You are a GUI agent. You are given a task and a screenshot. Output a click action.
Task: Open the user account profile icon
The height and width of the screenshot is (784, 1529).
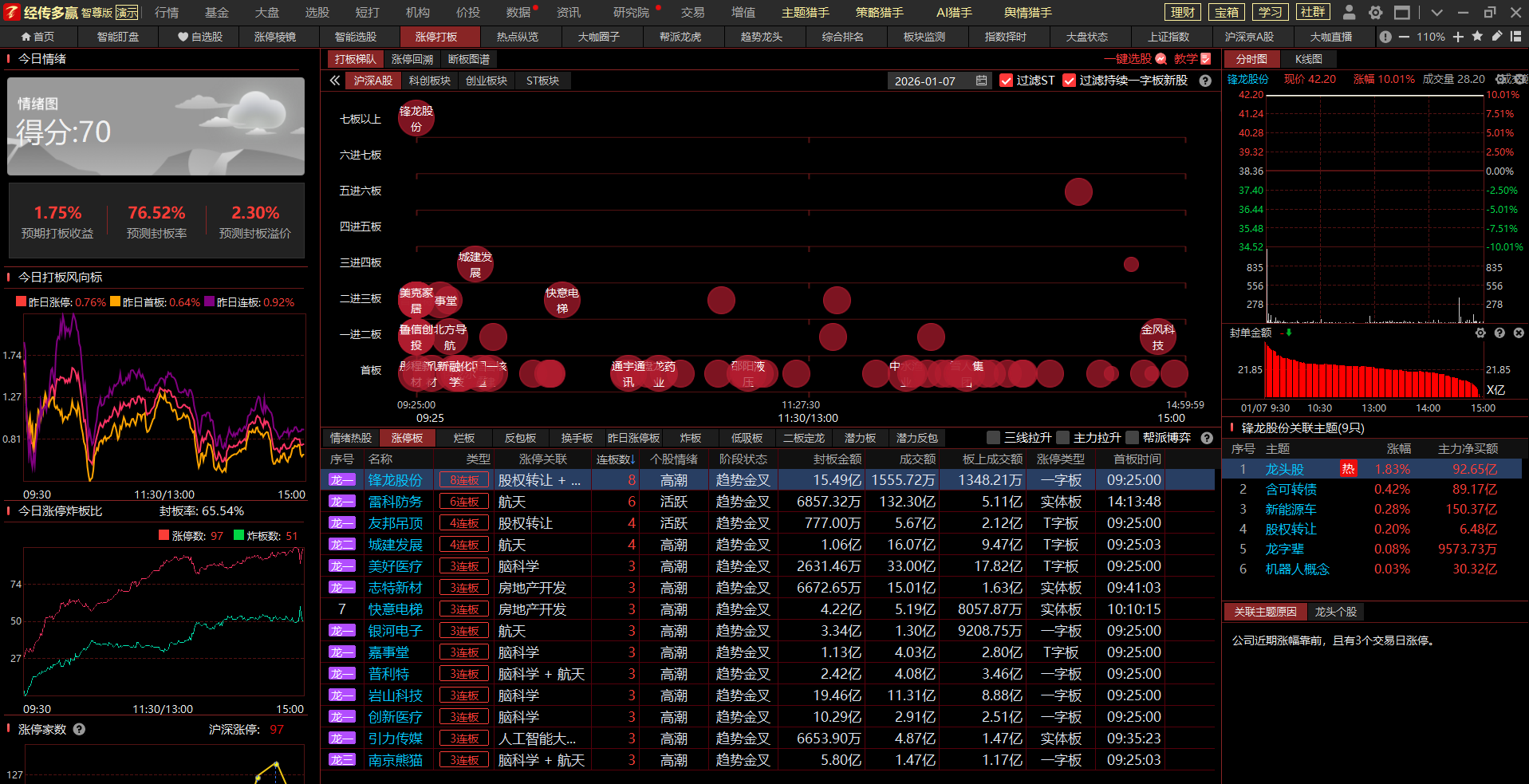tap(1349, 12)
